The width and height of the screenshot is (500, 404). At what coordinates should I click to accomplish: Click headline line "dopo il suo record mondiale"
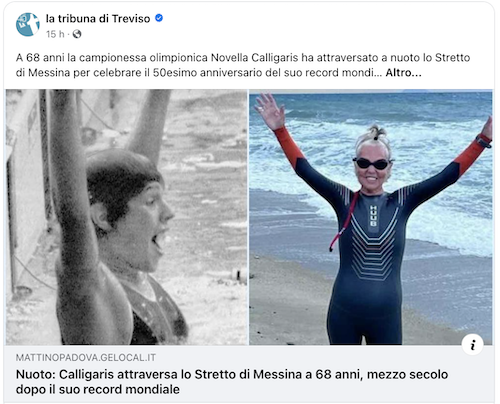click(x=98, y=389)
